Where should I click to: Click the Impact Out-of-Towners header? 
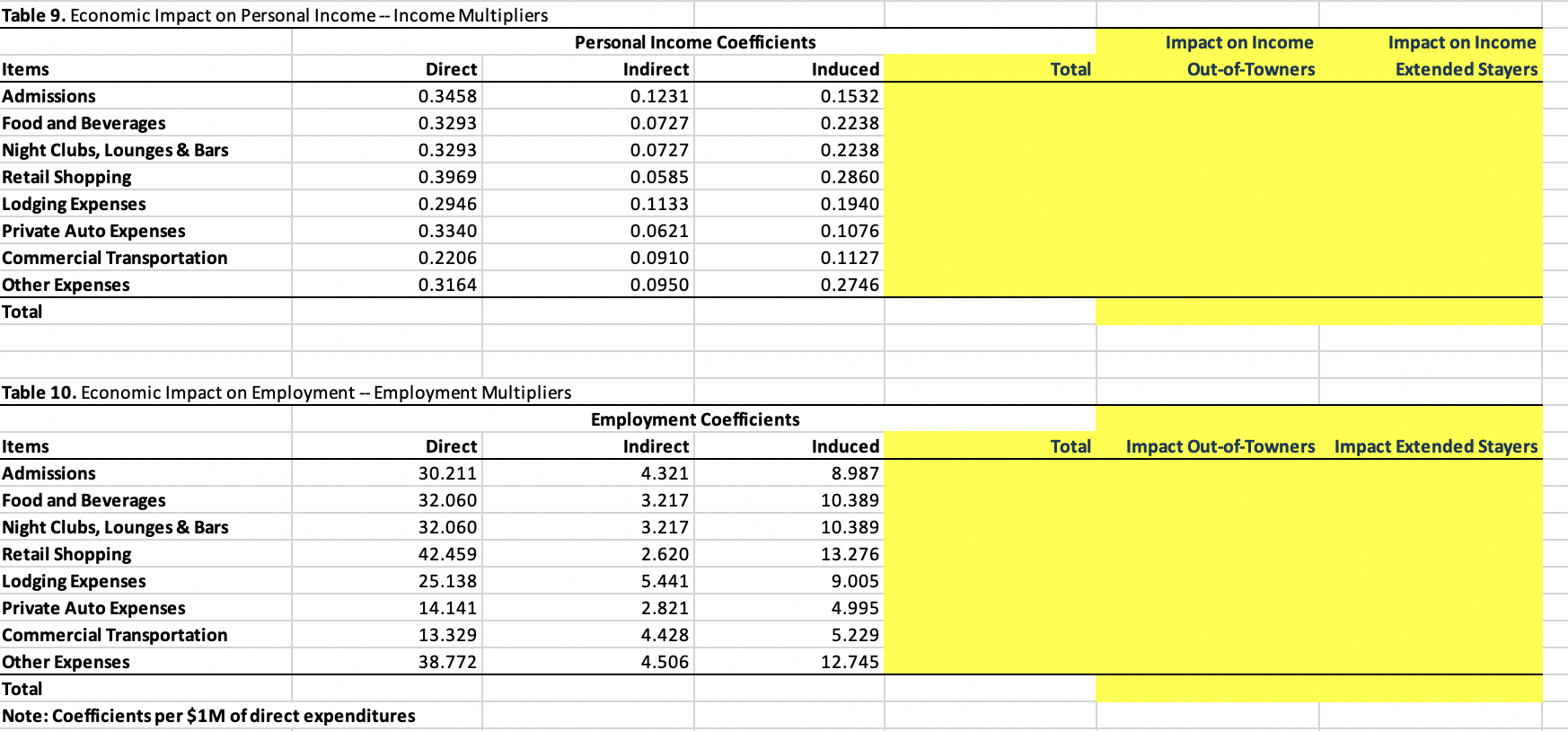1220,446
